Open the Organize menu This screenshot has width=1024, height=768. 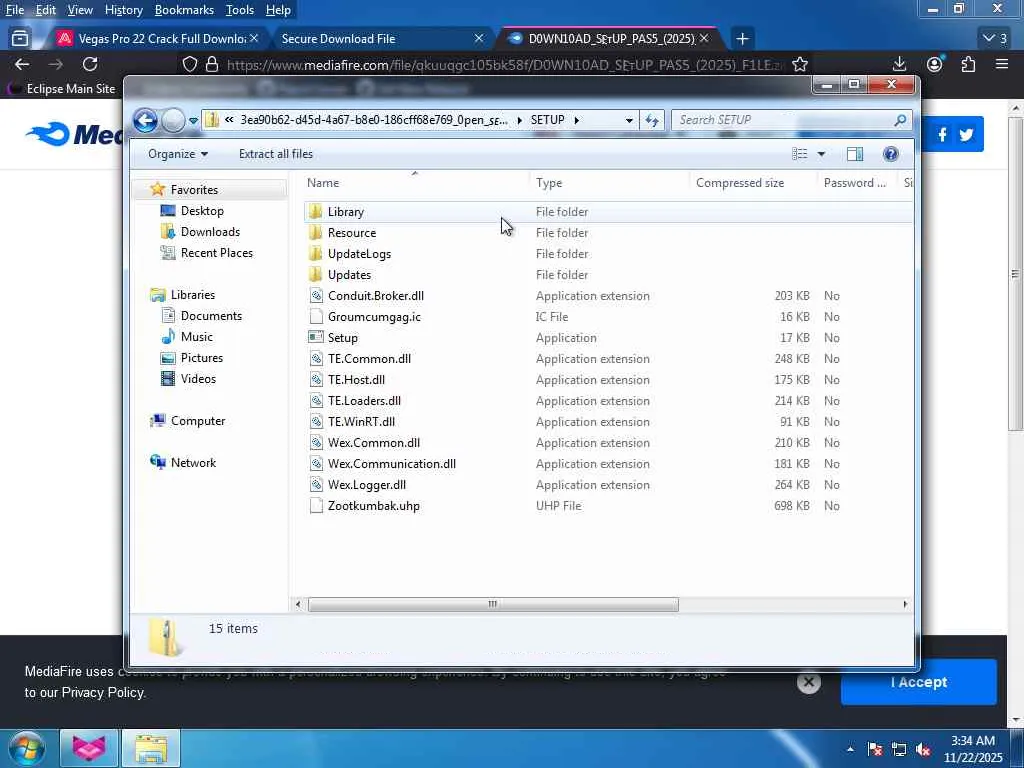[x=178, y=154]
